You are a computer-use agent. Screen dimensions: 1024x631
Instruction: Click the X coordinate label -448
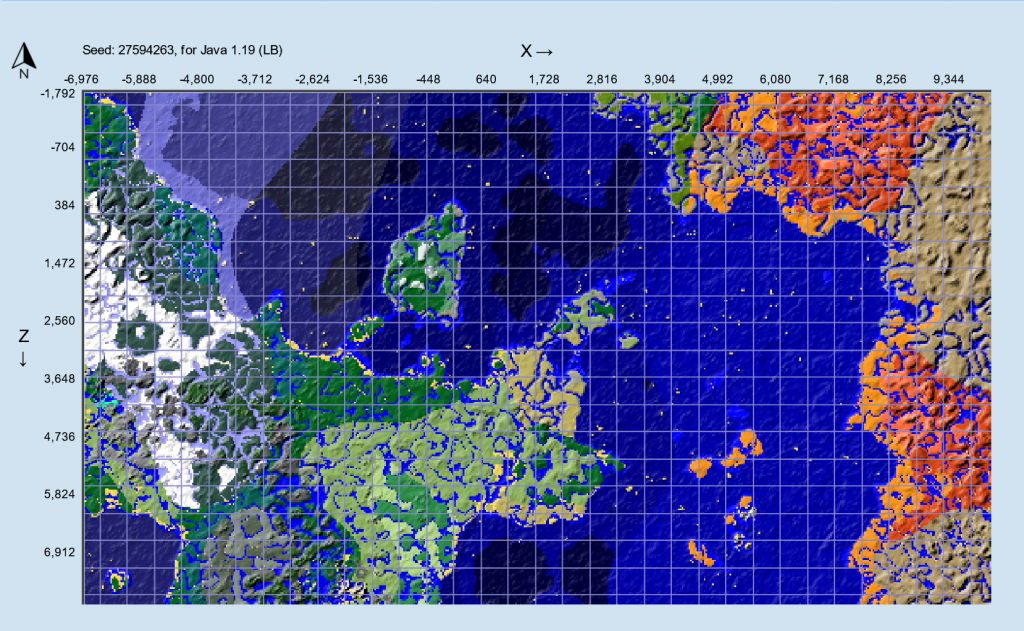point(428,78)
